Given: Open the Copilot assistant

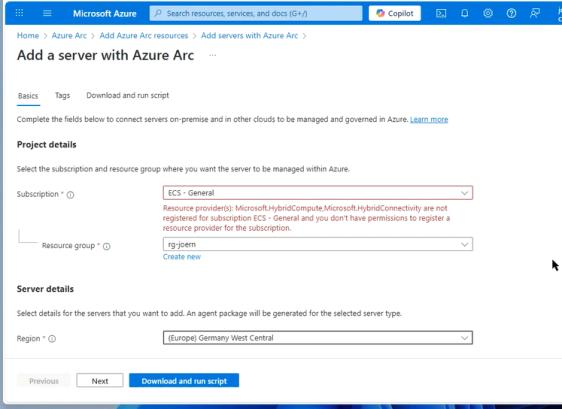Looking at the screenshot, I should pos(395,13).
